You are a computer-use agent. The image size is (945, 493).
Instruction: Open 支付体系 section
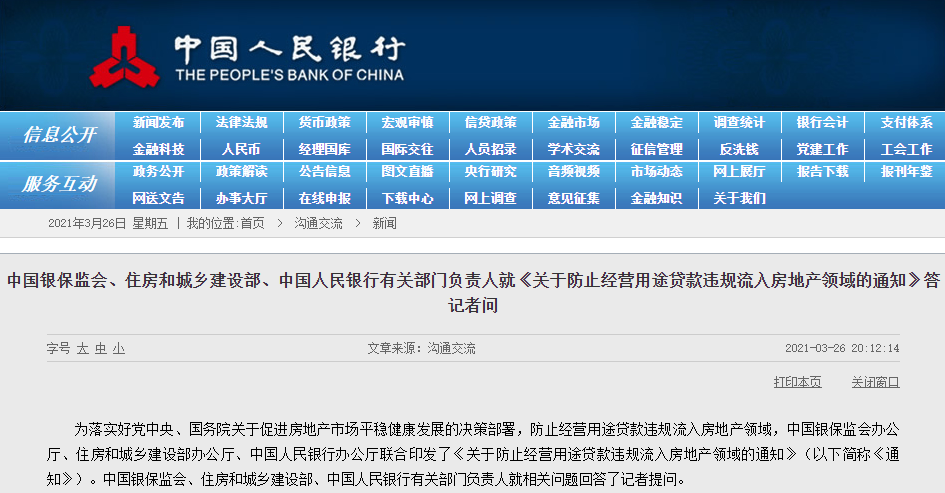pos(906,122)
